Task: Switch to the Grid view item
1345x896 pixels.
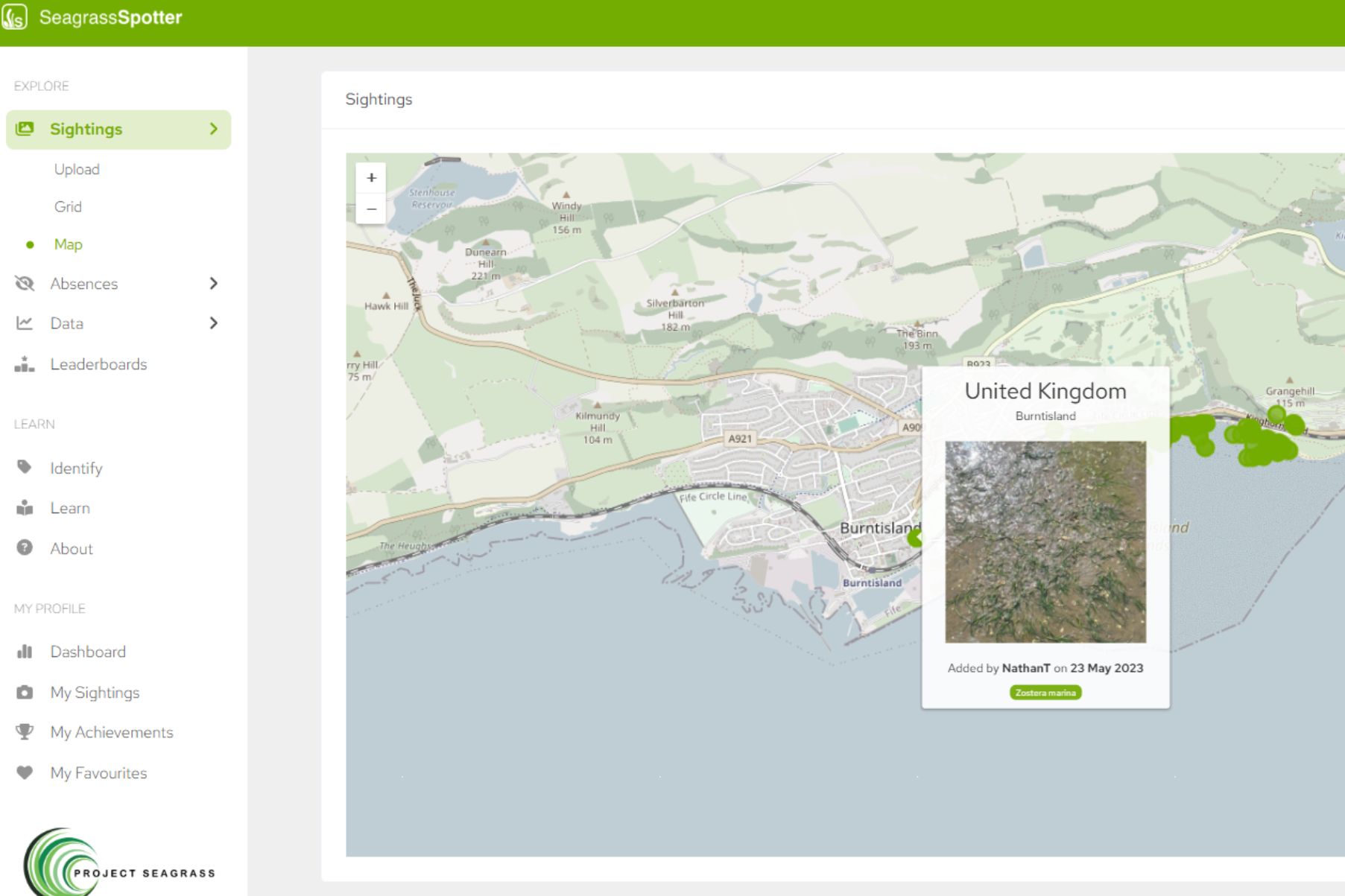Action: pyautogui.click(x=68, y=206)
